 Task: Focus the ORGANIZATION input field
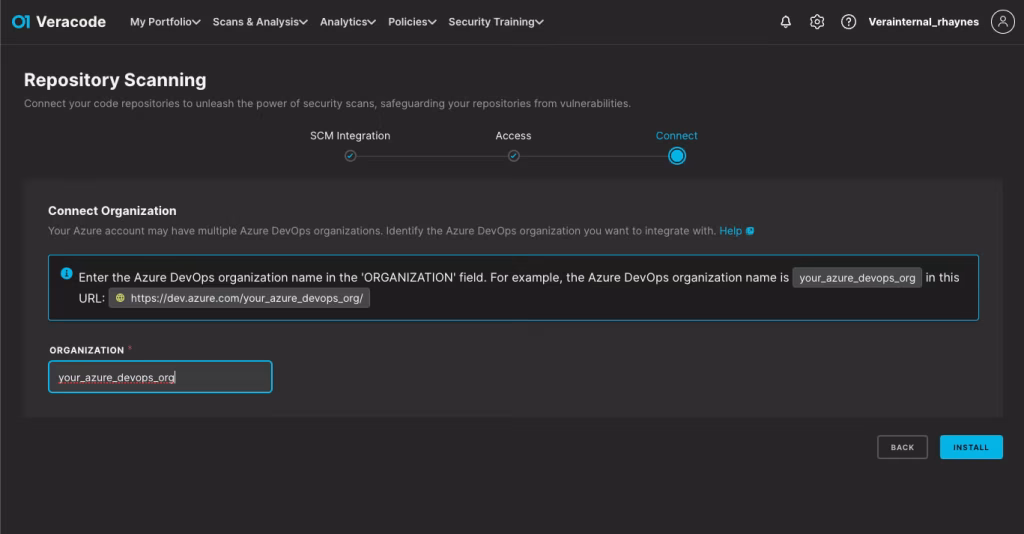tap(160, 377)
